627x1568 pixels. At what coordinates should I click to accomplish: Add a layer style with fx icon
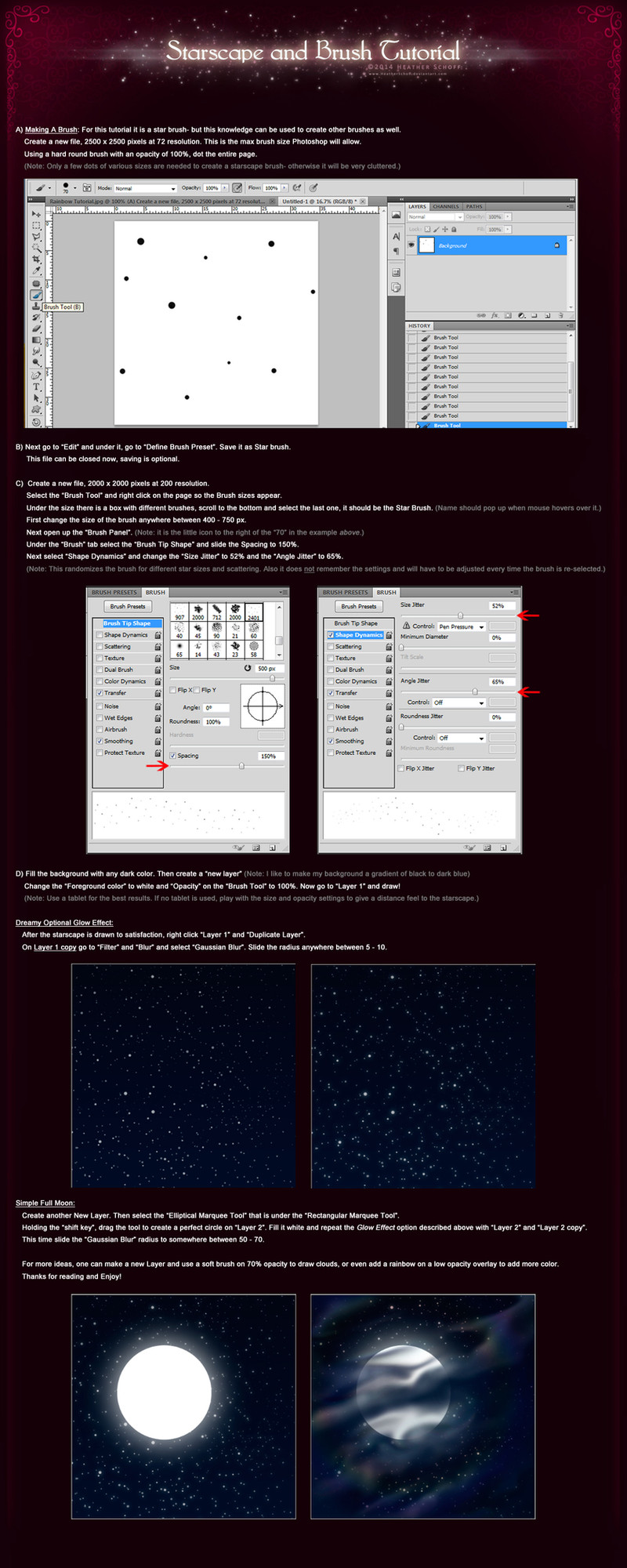(495, 315)
